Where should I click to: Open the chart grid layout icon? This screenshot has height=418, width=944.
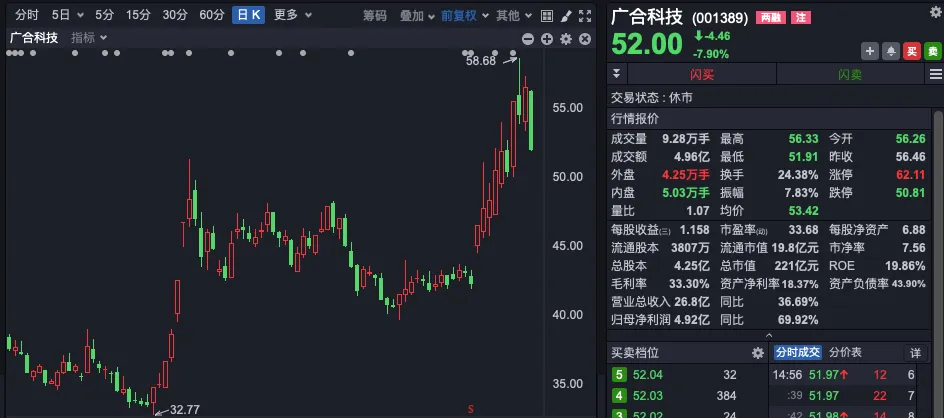(x=547, y=16)
